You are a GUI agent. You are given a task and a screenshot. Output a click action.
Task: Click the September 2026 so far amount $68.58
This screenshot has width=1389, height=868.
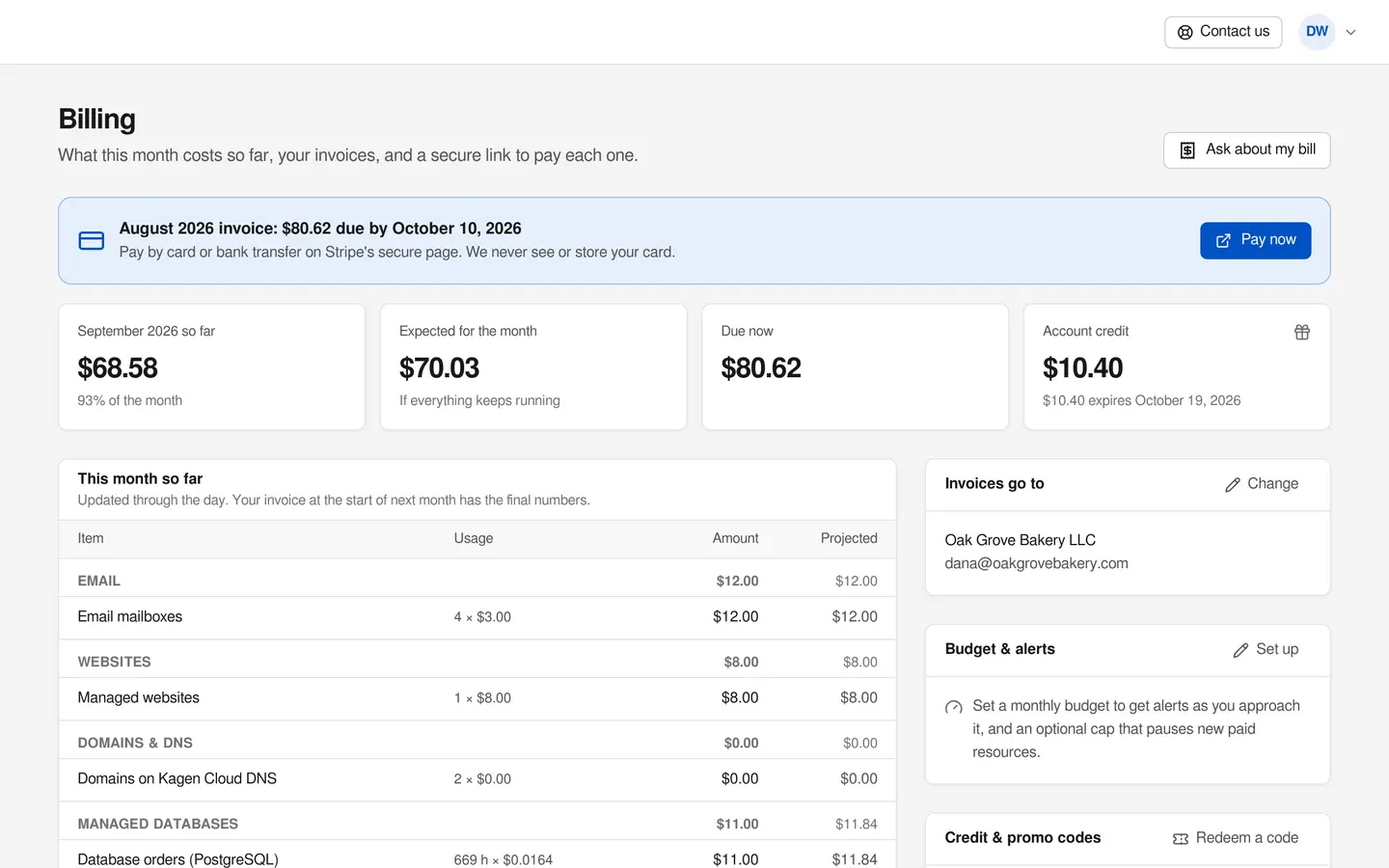[x=118, y=367]
